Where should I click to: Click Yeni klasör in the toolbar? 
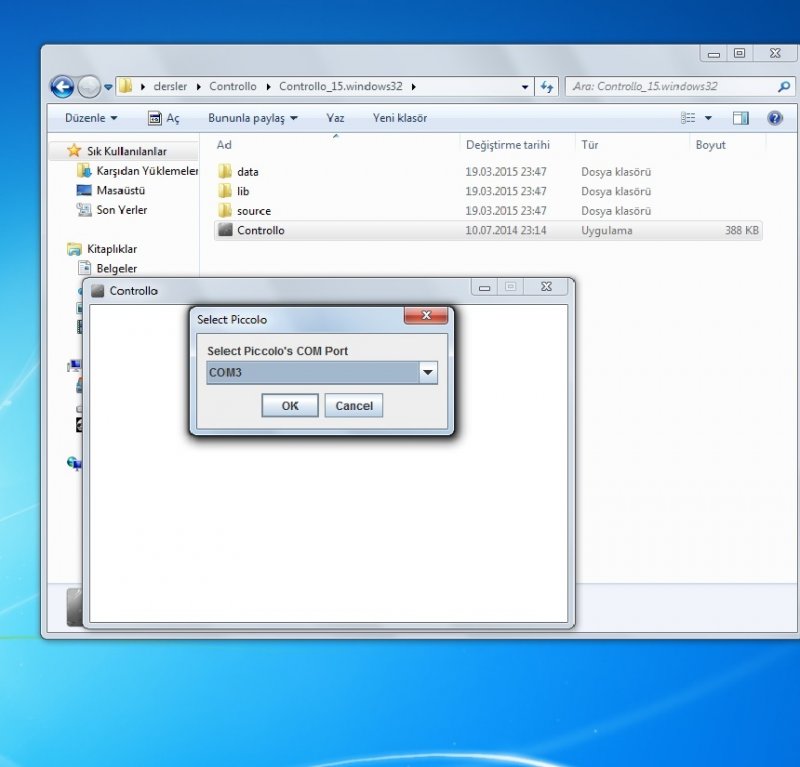(x=399, y=118)
